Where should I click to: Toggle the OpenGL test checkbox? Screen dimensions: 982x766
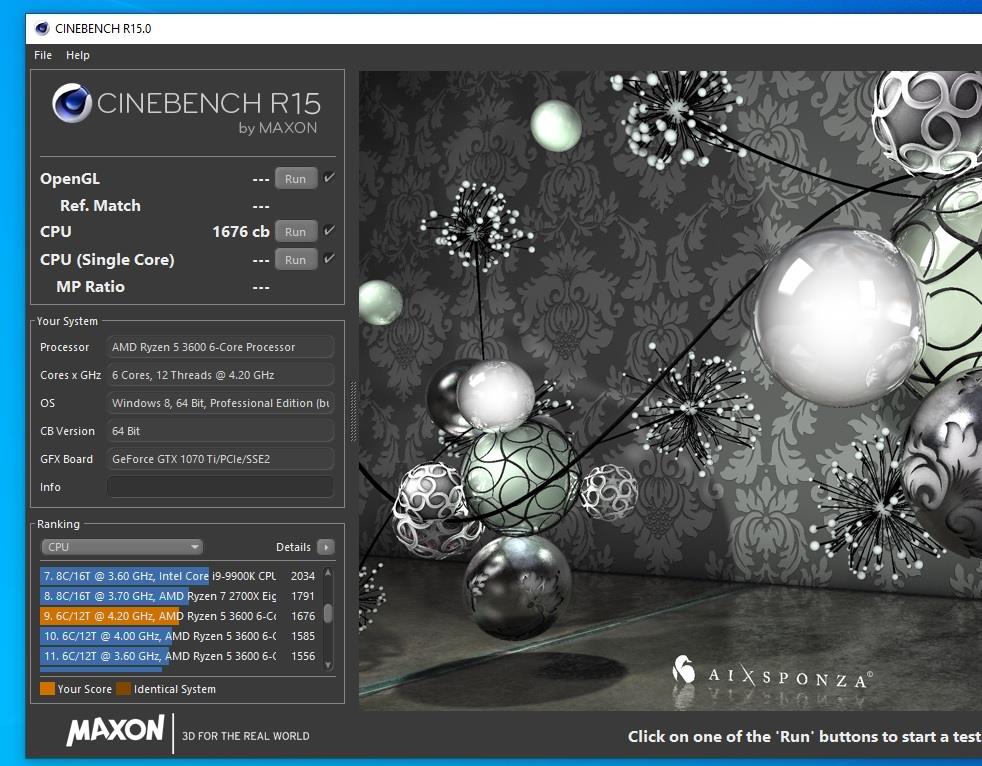click(329, 178)
